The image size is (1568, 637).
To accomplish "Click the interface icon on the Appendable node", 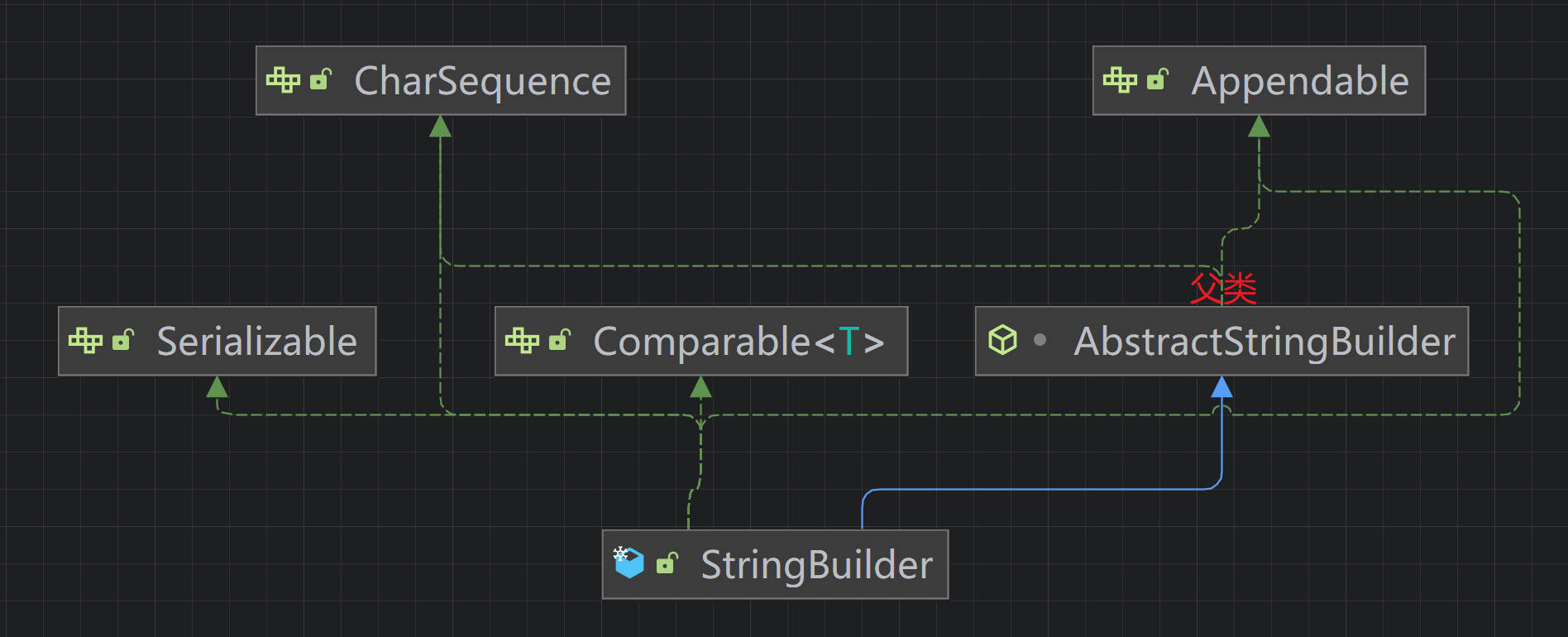I will coord(1120,80).
